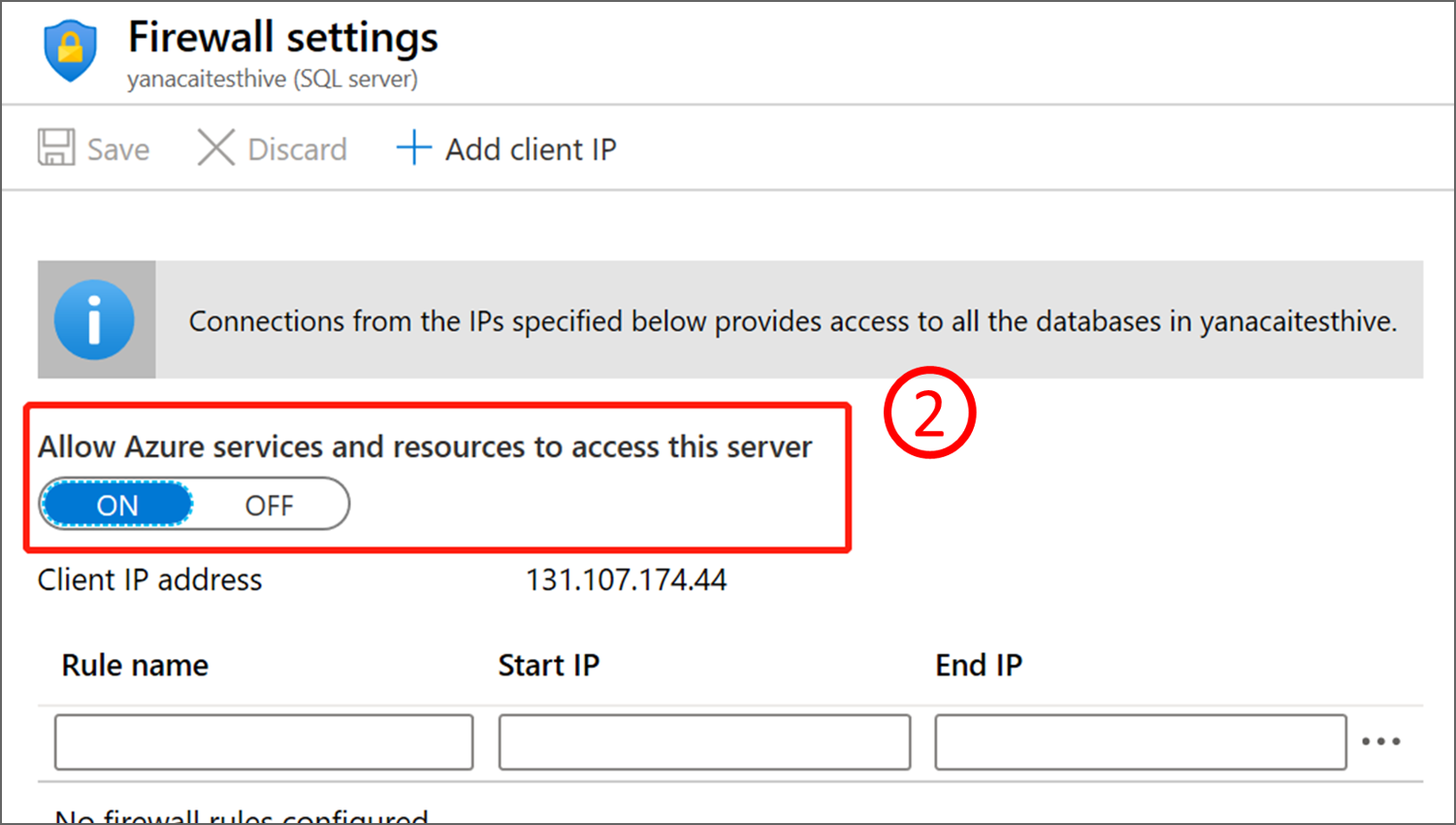This screenshot has width=1456, height=825.
Task: Click the yanacaitesthive (SQL server) subtitle
Action: pyautogui.click(x=273, y=80)
